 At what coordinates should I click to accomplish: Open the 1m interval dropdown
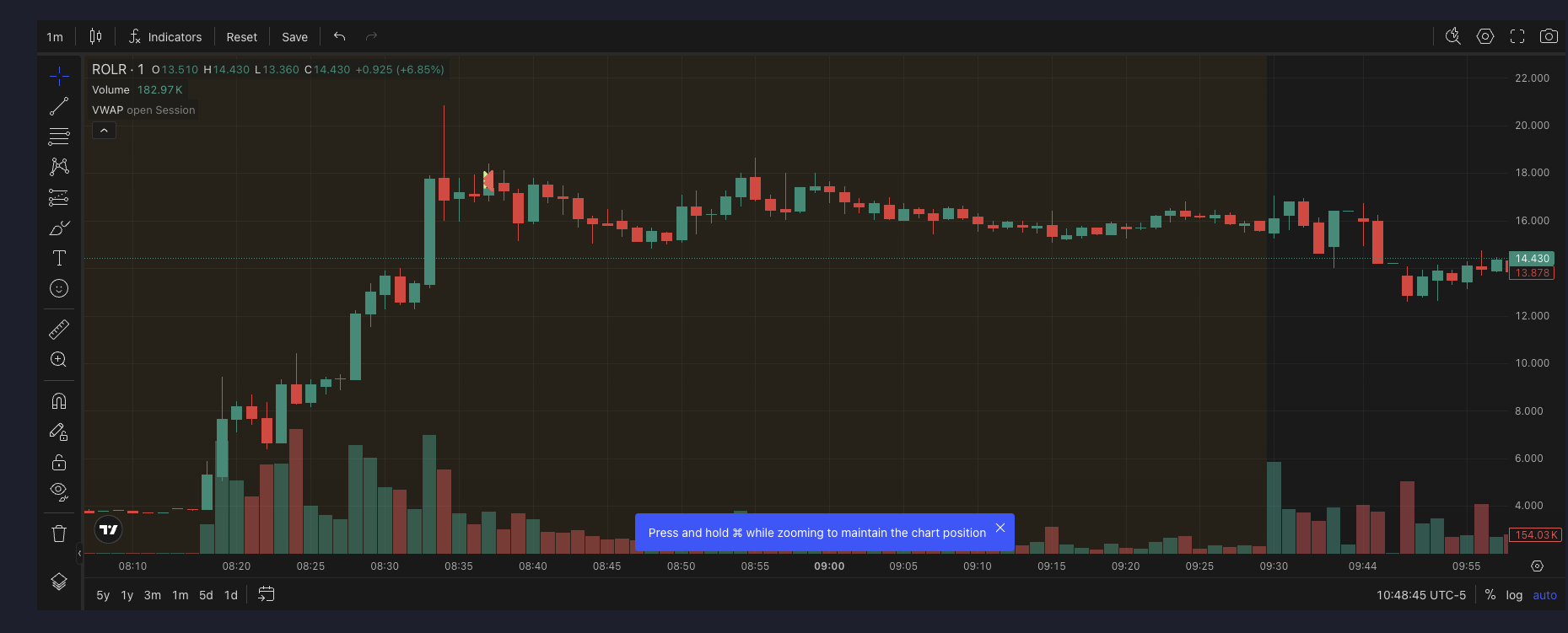[x=55, y=37]
